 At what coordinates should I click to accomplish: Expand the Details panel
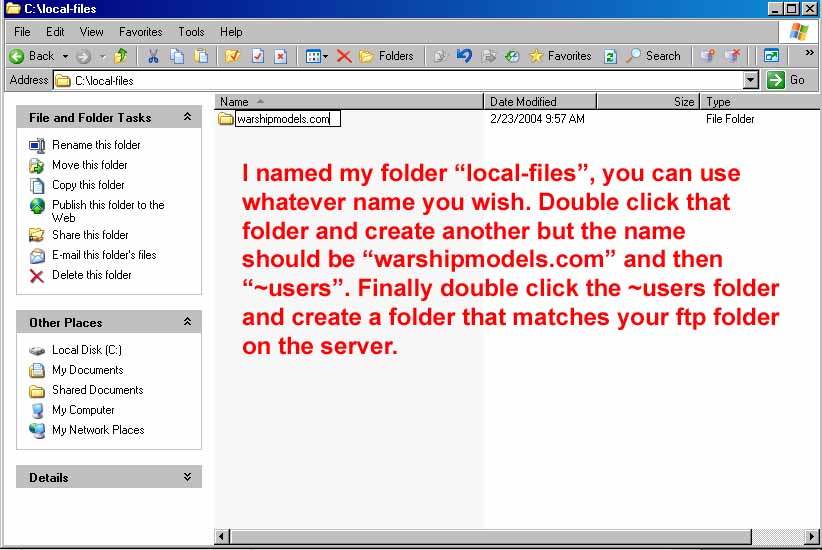[x=187, y=477]
